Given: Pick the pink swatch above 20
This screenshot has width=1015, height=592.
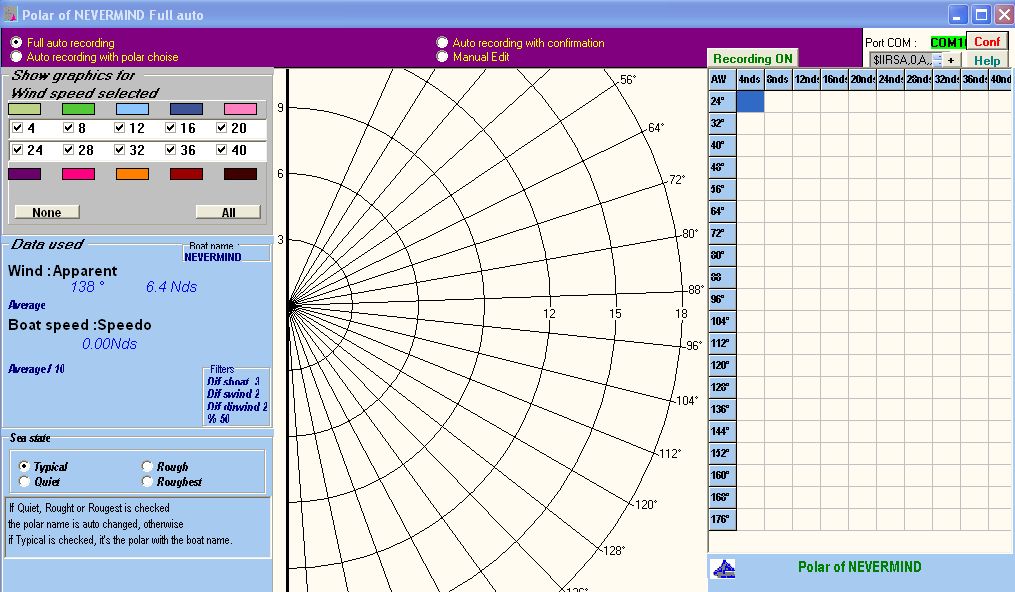Looking at the screenshot, I should pos(240,109).
